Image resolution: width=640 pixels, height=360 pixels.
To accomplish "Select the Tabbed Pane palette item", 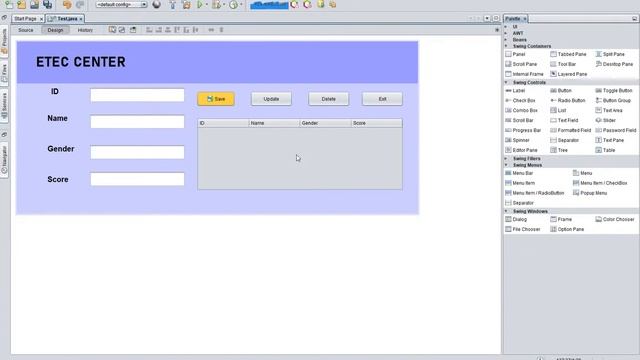I will (568, 54).
